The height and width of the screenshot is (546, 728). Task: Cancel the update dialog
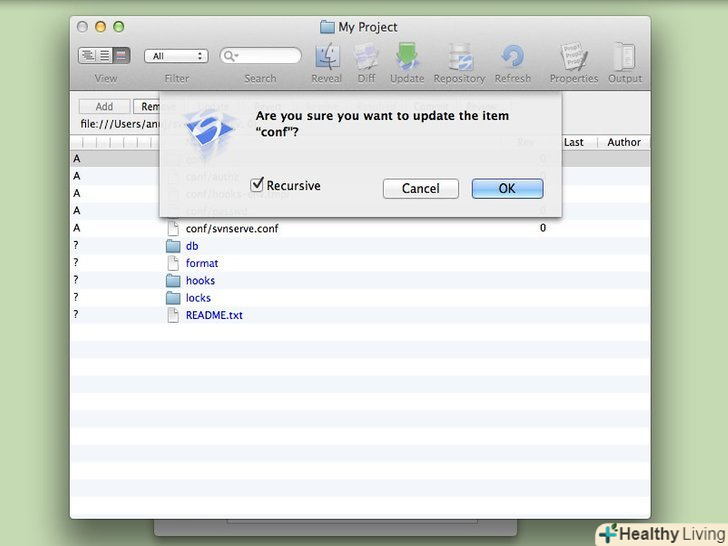click(420, 188)
